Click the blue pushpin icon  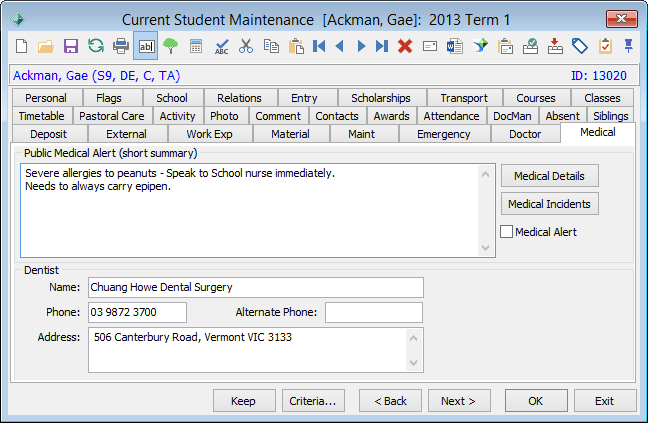(x=629, y=46)
